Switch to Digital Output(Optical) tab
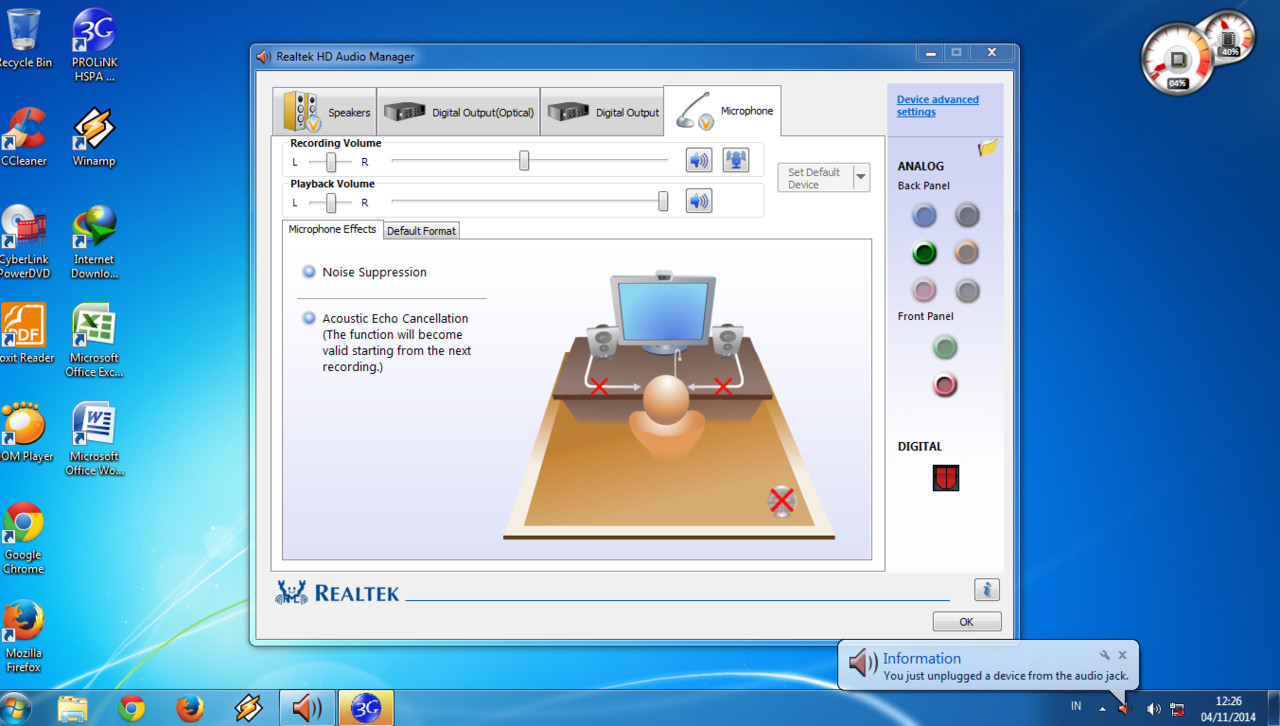 (458, 112)
